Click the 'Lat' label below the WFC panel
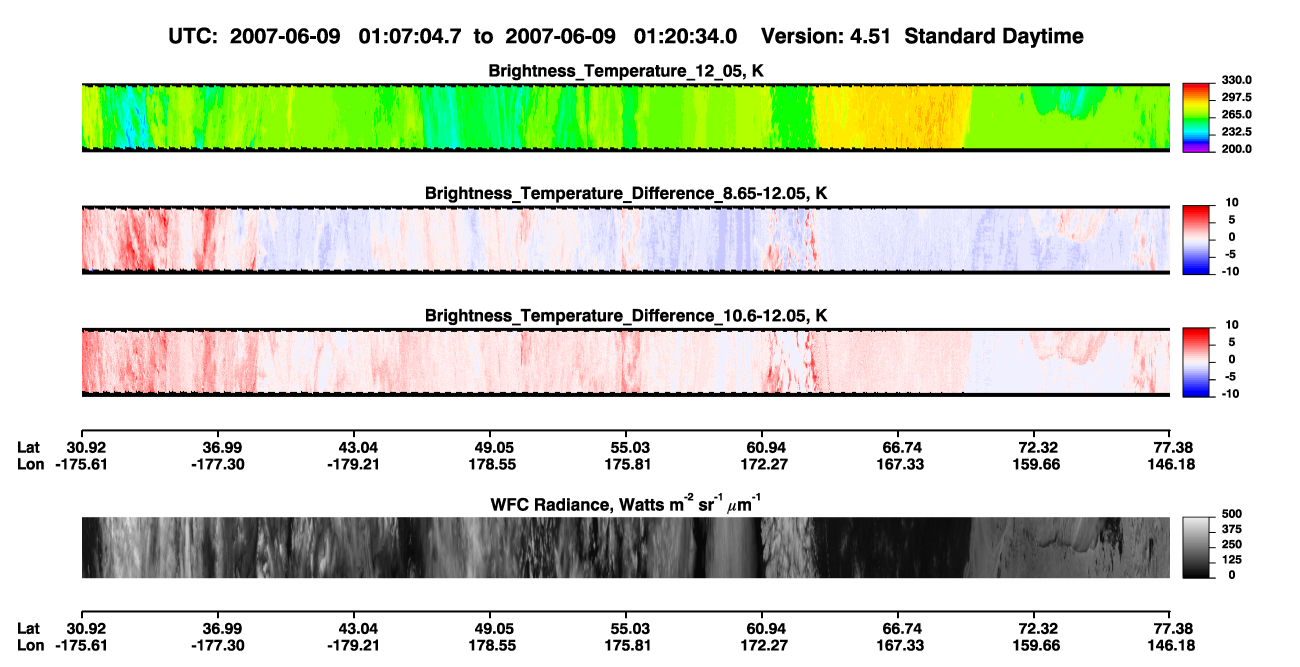 28,629
